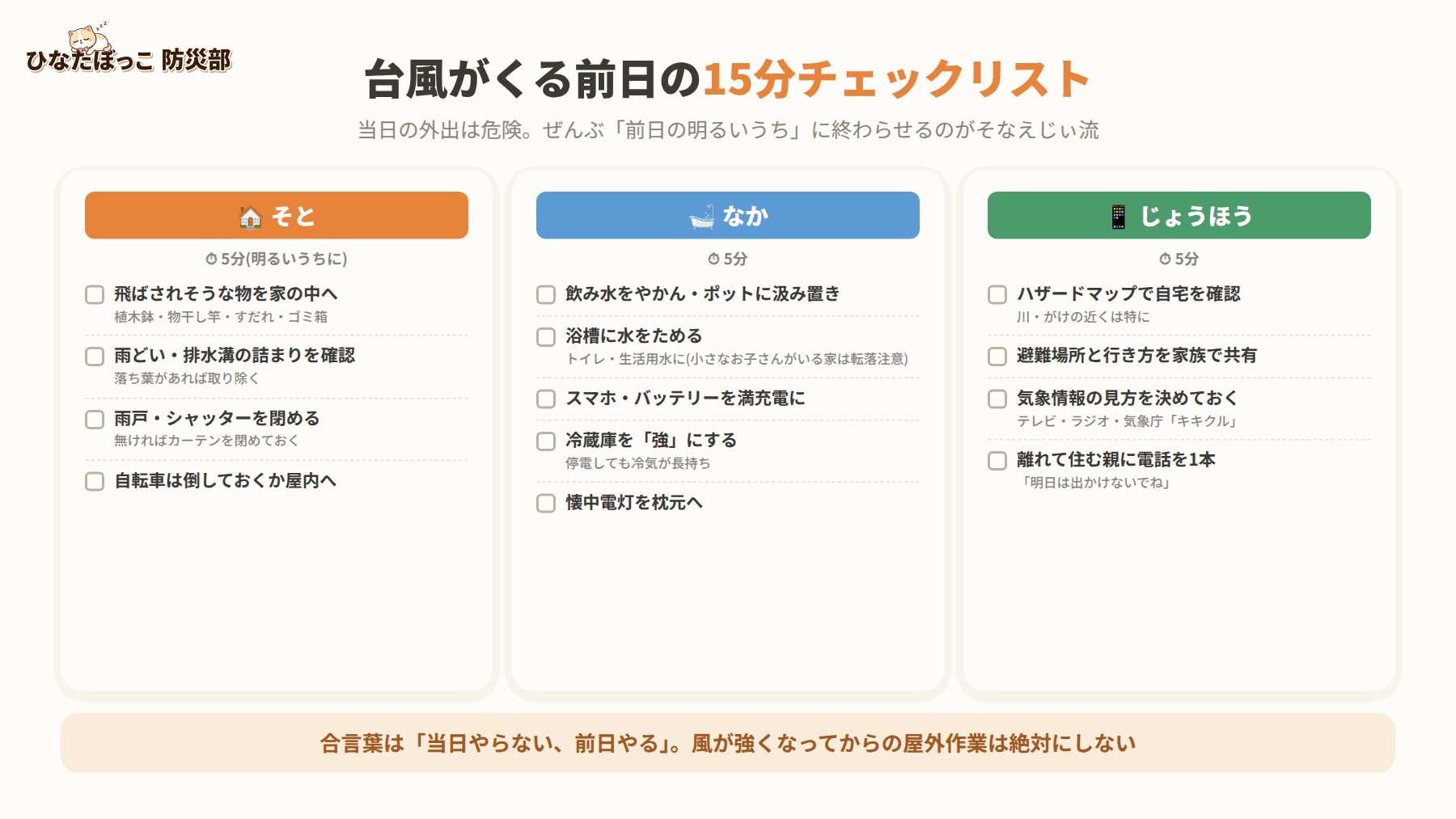
Task: Toggle the 自転車は倒しておくか屋内へ checkbox
Action: tap(95, 482)
